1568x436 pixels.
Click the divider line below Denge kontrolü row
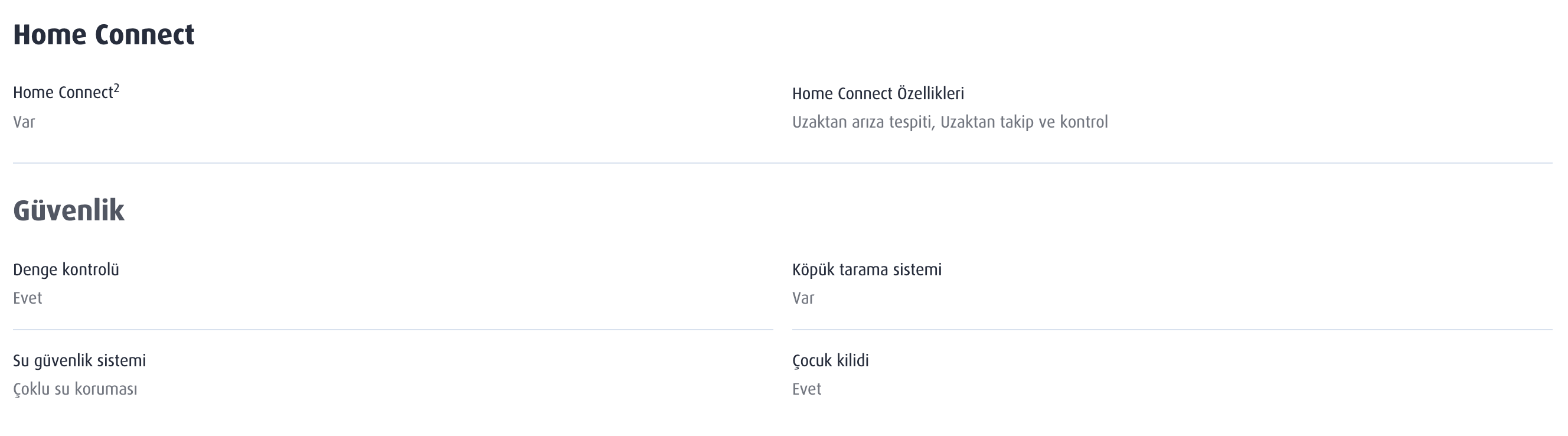393,330
